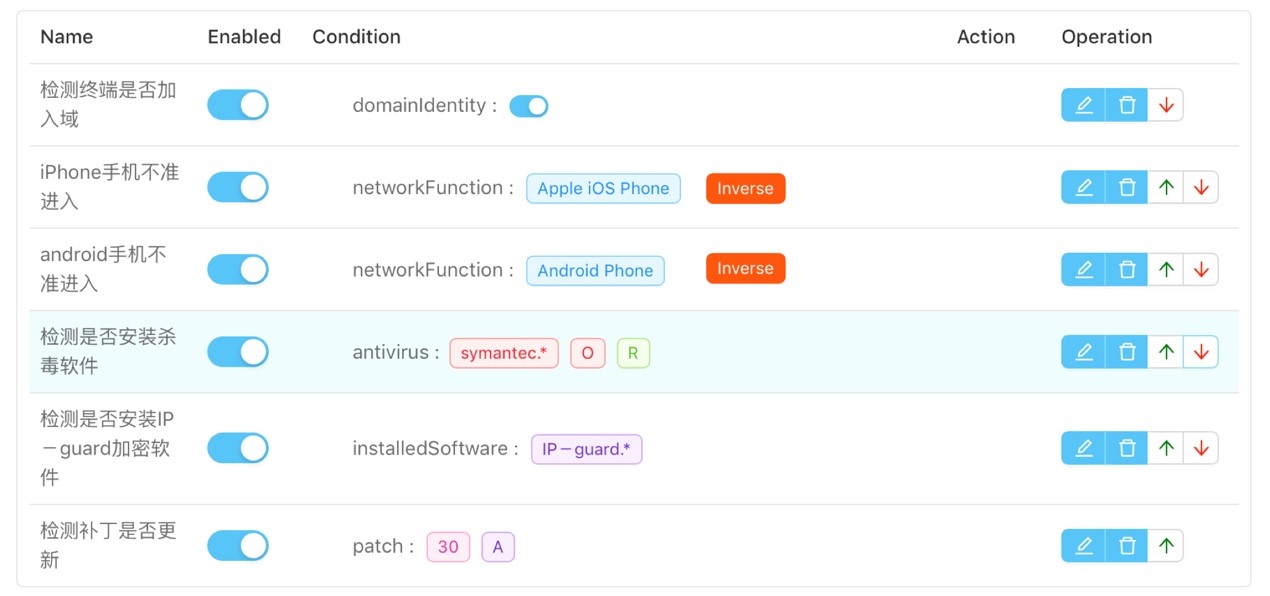The height and width of the screenshot is (596, 1270).
Task: Click the Enabled column header
Action: 244,37
